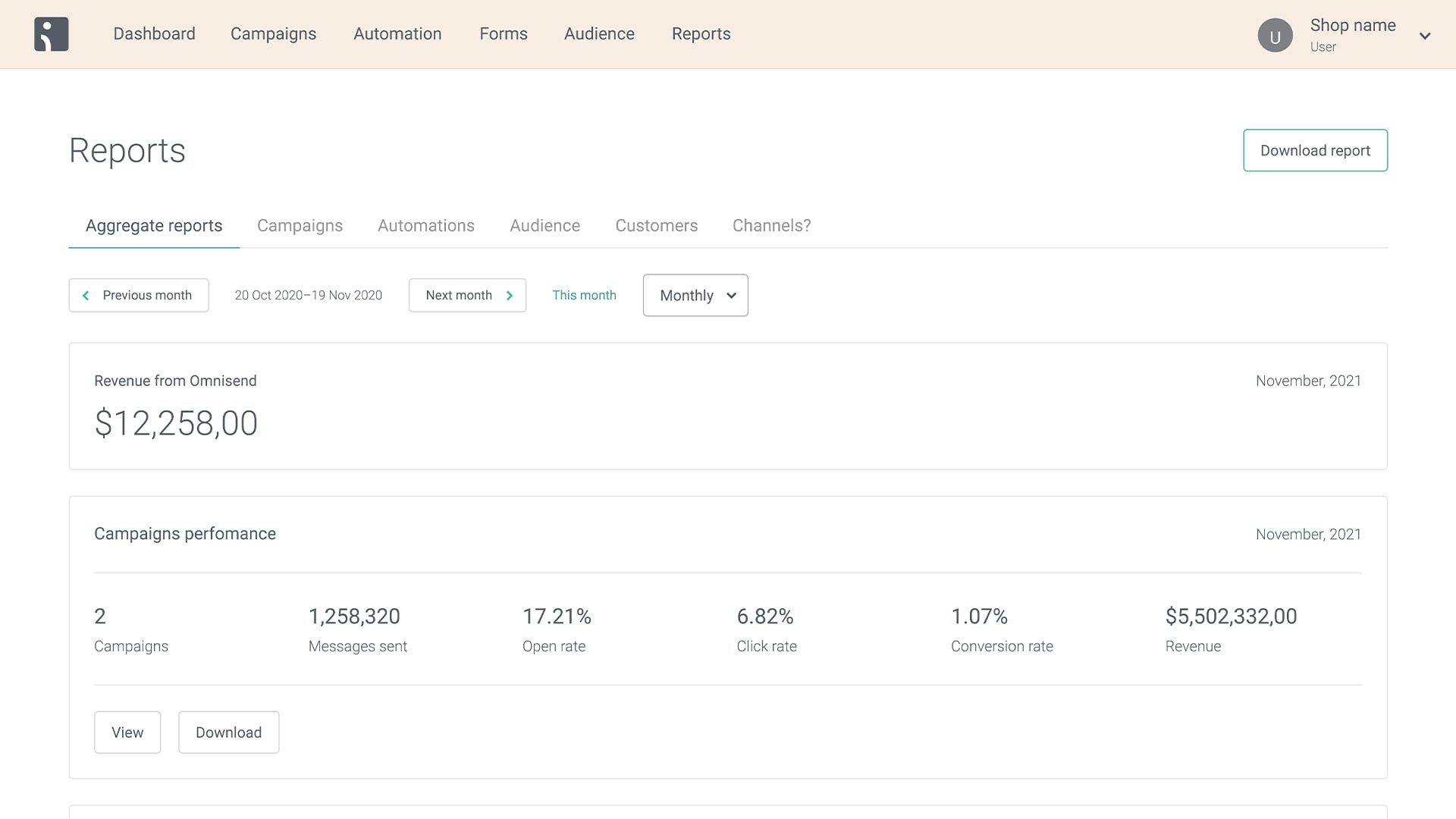Click the $12,258,00 revenue value
1456x819 pixels.
pos(176,423)
